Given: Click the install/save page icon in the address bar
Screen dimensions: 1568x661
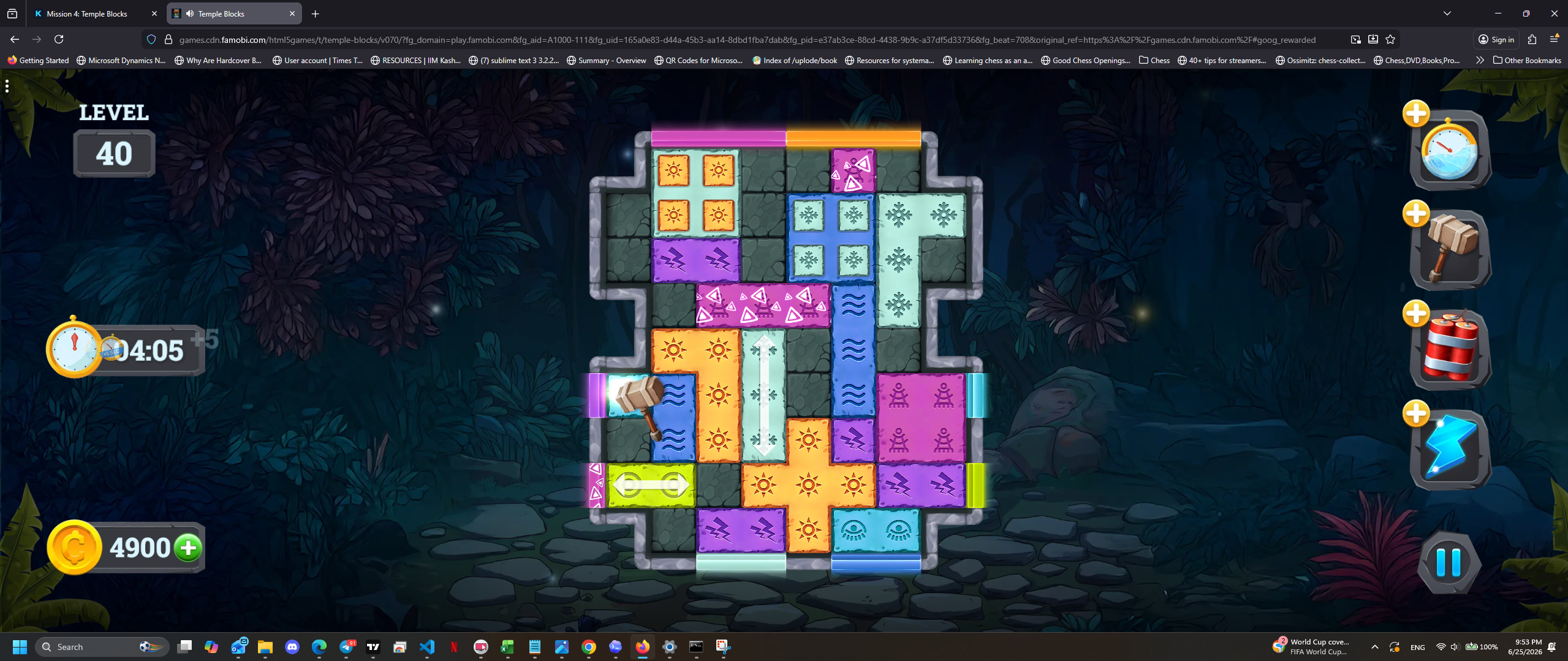Looking at the screenshot, I should pyautogui.click(x=1373, y=39).
